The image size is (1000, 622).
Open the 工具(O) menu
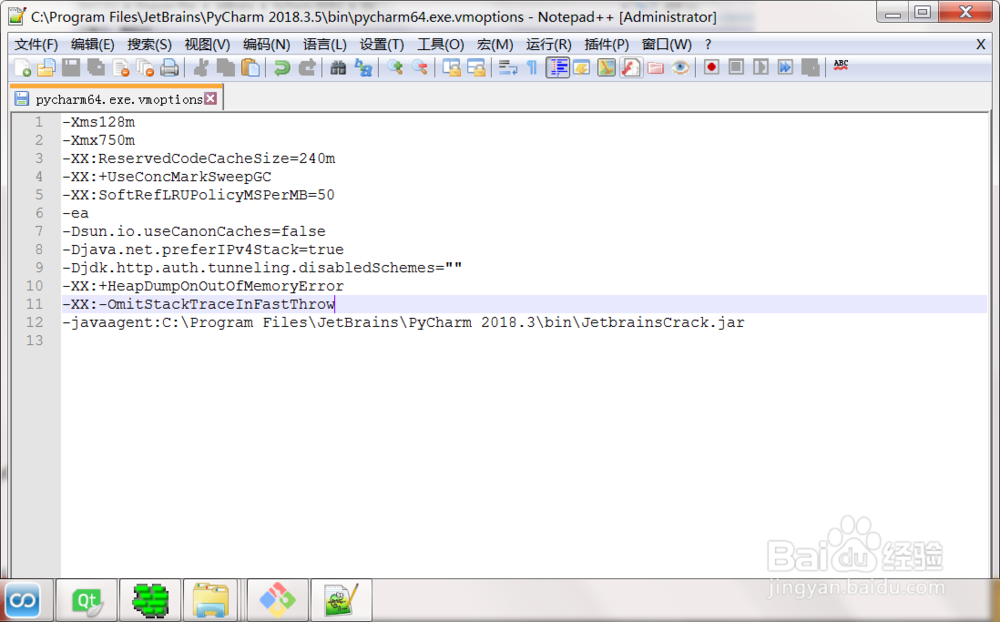(441, 44)
